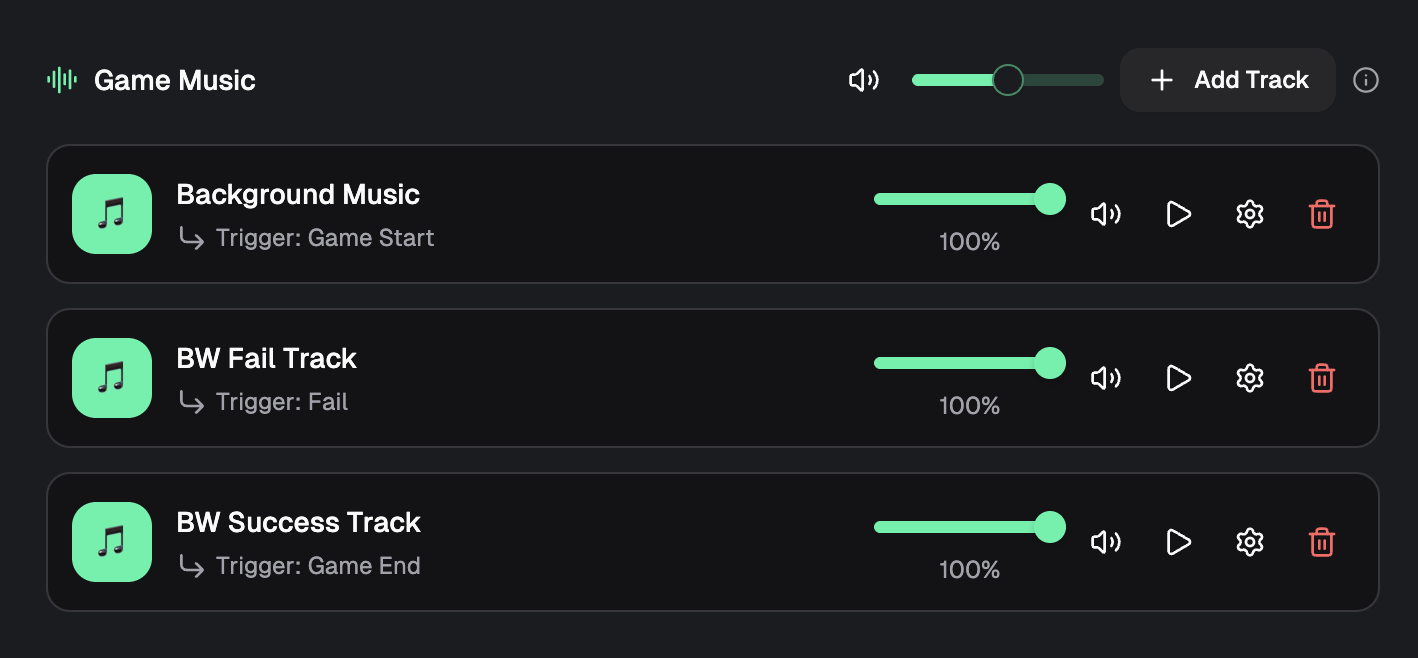Delete the BW Fail Track

(x=1321, y=378)
